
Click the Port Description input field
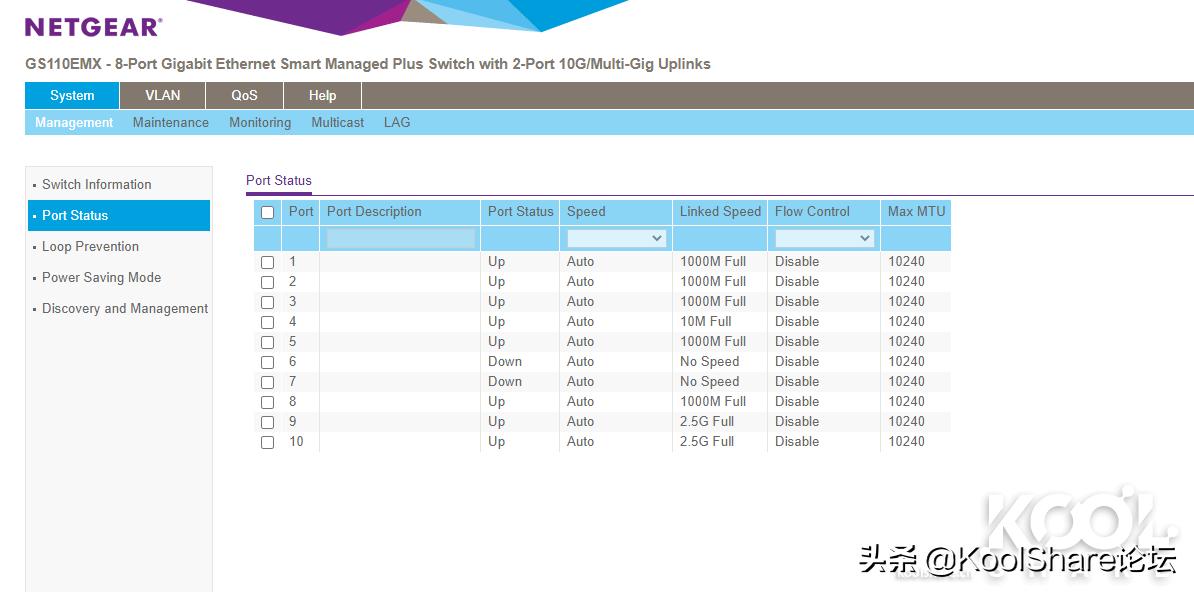[x=401, y=238]
